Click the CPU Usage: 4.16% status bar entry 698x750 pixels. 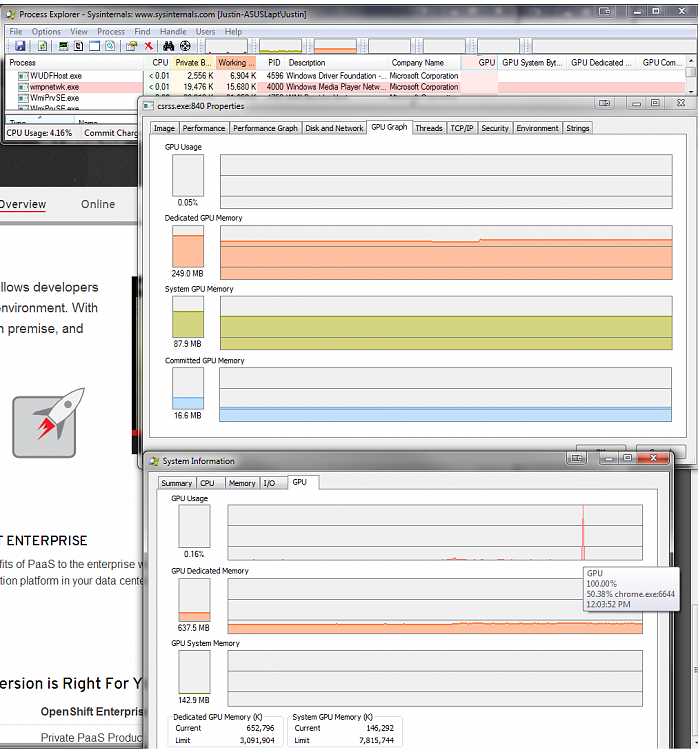click(x=39, y=133)
